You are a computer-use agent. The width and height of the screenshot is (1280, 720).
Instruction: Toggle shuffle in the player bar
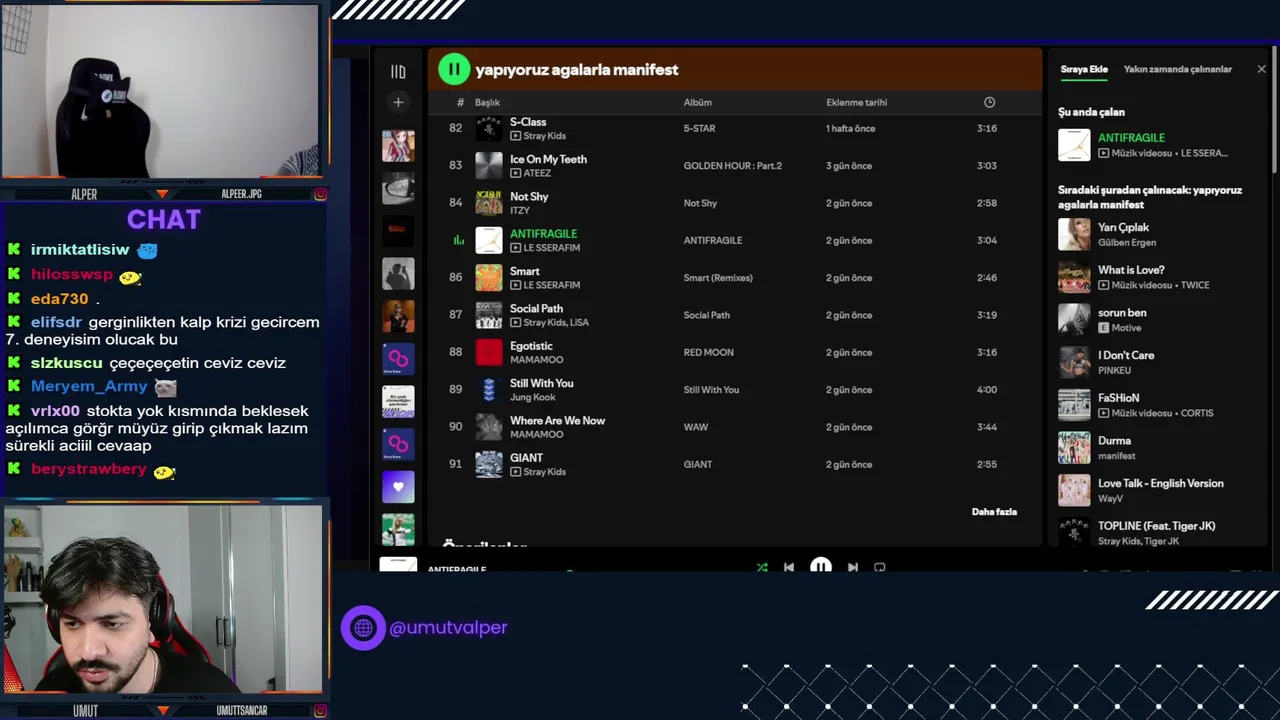762,567
